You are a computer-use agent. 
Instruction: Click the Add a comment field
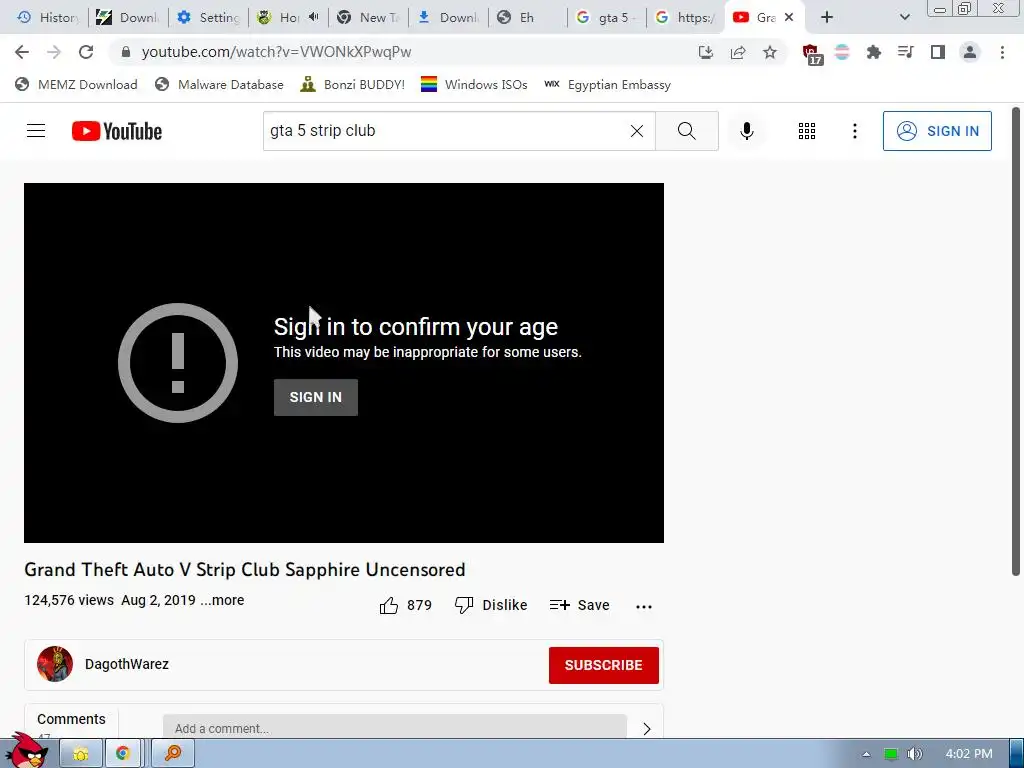point(394,728)
